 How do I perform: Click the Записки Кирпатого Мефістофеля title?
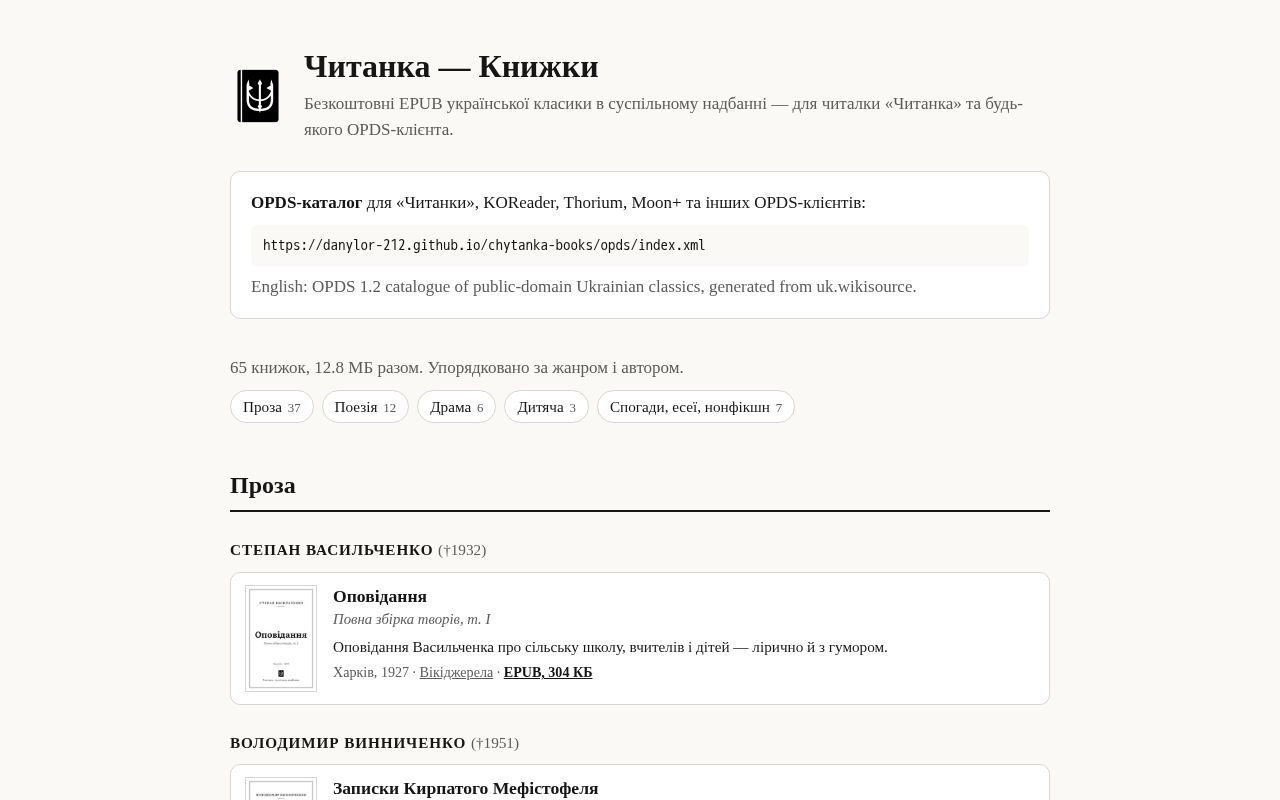tap(466, 788)
